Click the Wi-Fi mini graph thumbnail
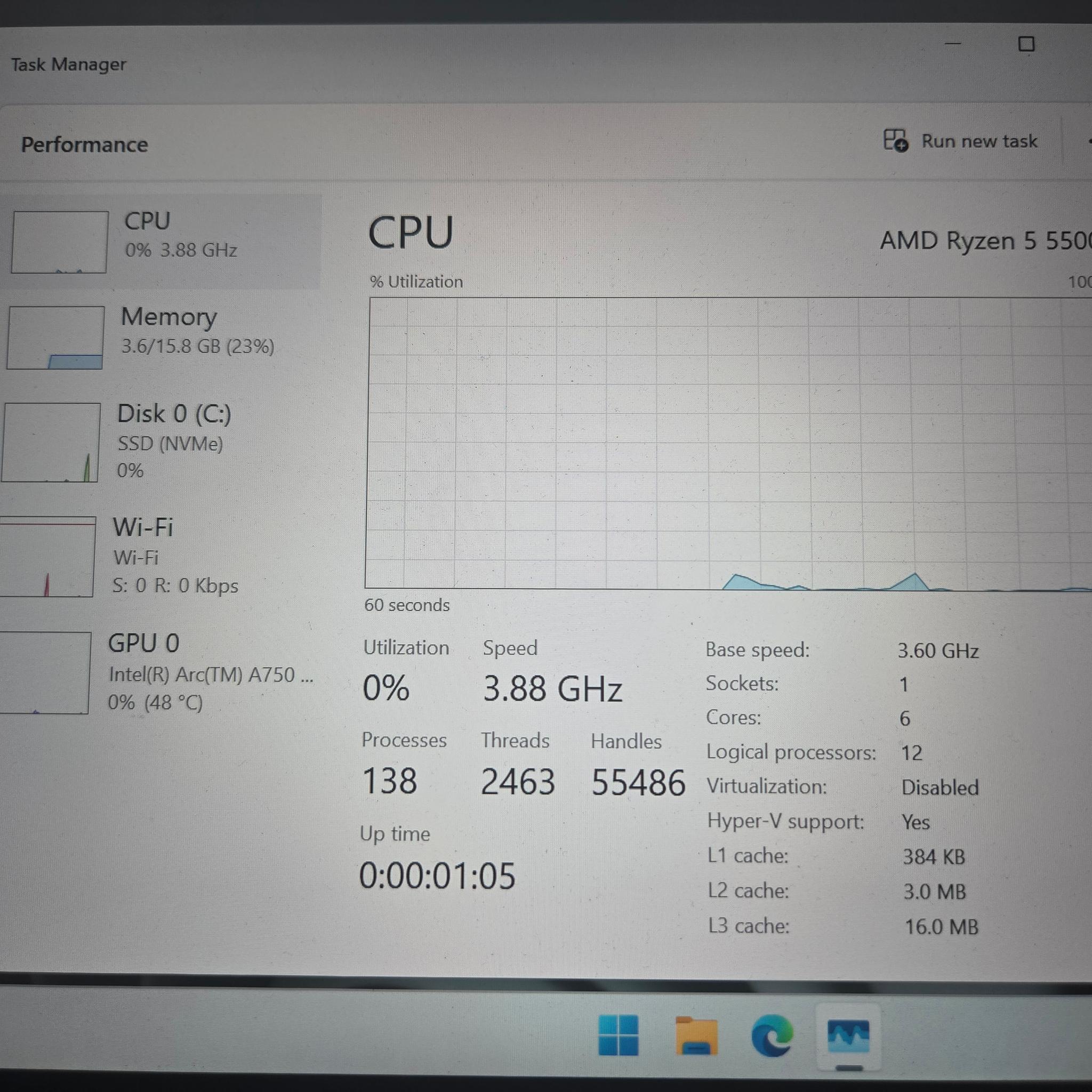This screenshot has height=1092, width=1092. (x=46, y=557)
